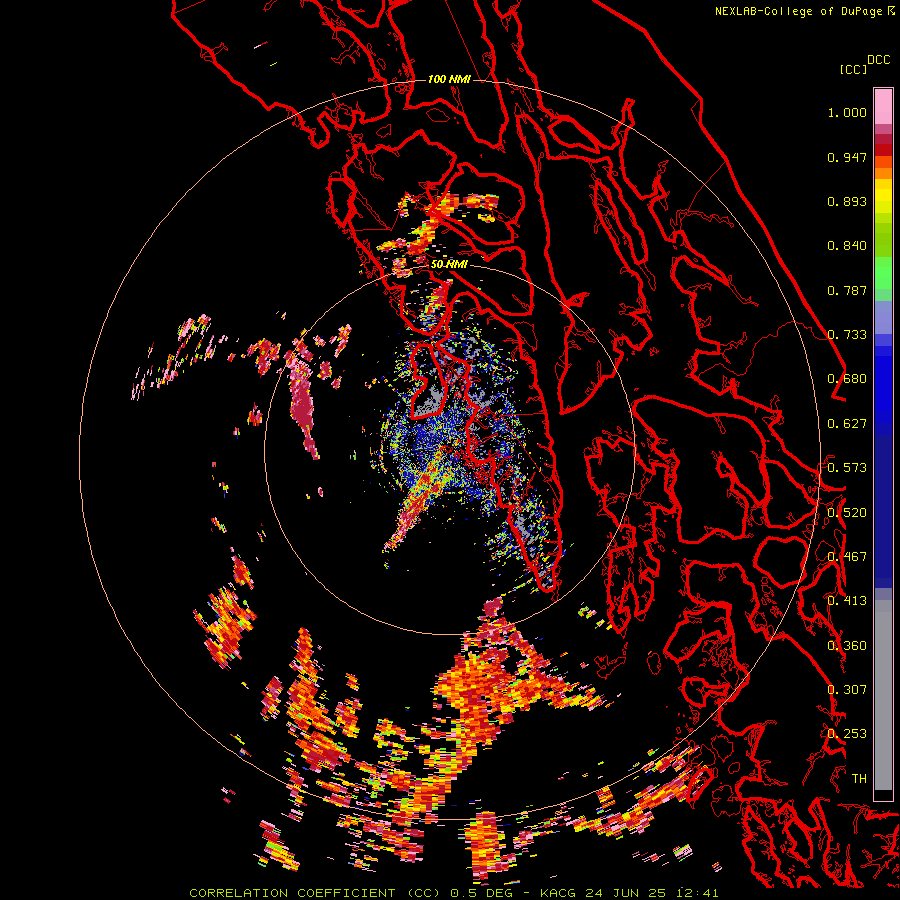Click the 0.467 color scale value
The image size is (900, 900).
(x=847, y=557)
